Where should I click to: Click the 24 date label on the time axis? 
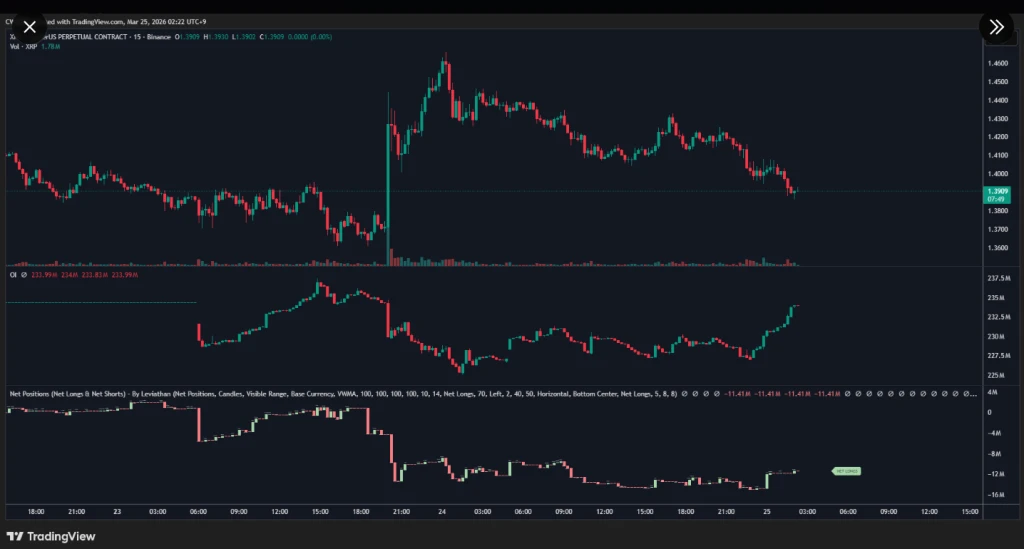coord(442,511)
